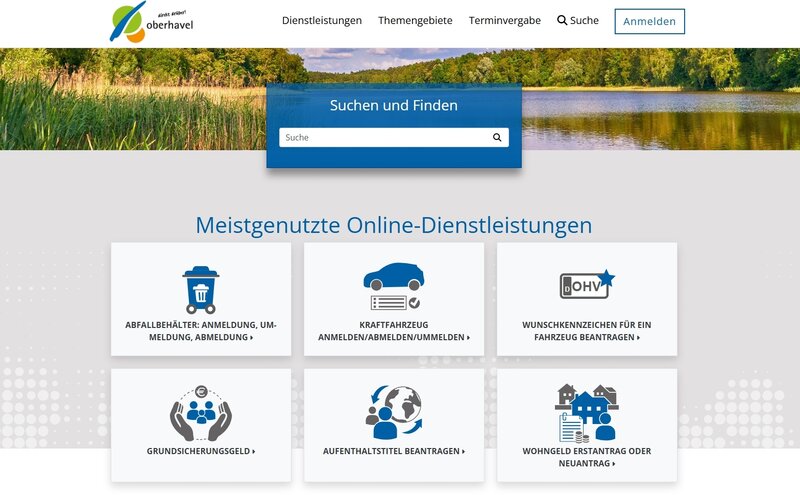The width and height of the screenshot is (800, 495).
Task: Click the waste bin icon
Action: pyautogui.click(x=201, y=290)
